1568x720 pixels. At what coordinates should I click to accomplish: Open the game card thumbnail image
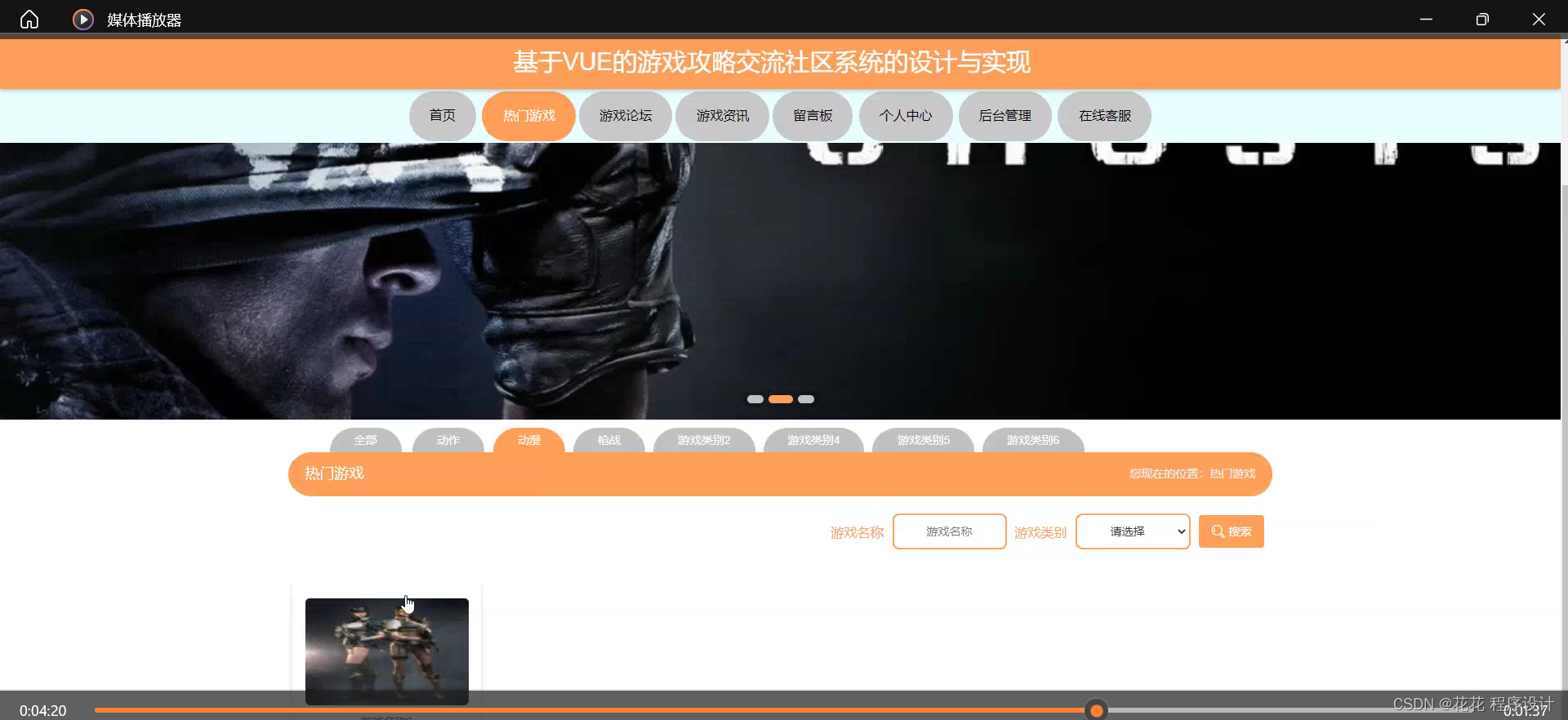pos(387,651)
